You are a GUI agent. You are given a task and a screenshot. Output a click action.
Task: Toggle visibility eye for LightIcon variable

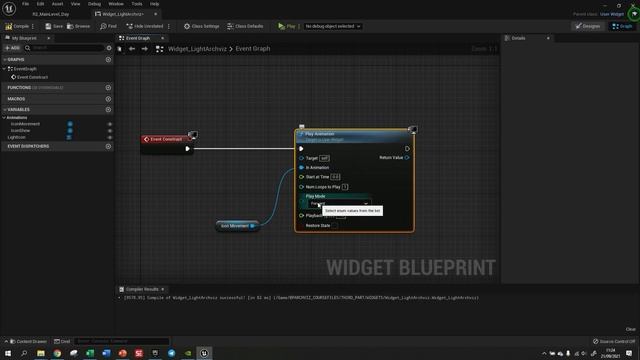point(109,138)
